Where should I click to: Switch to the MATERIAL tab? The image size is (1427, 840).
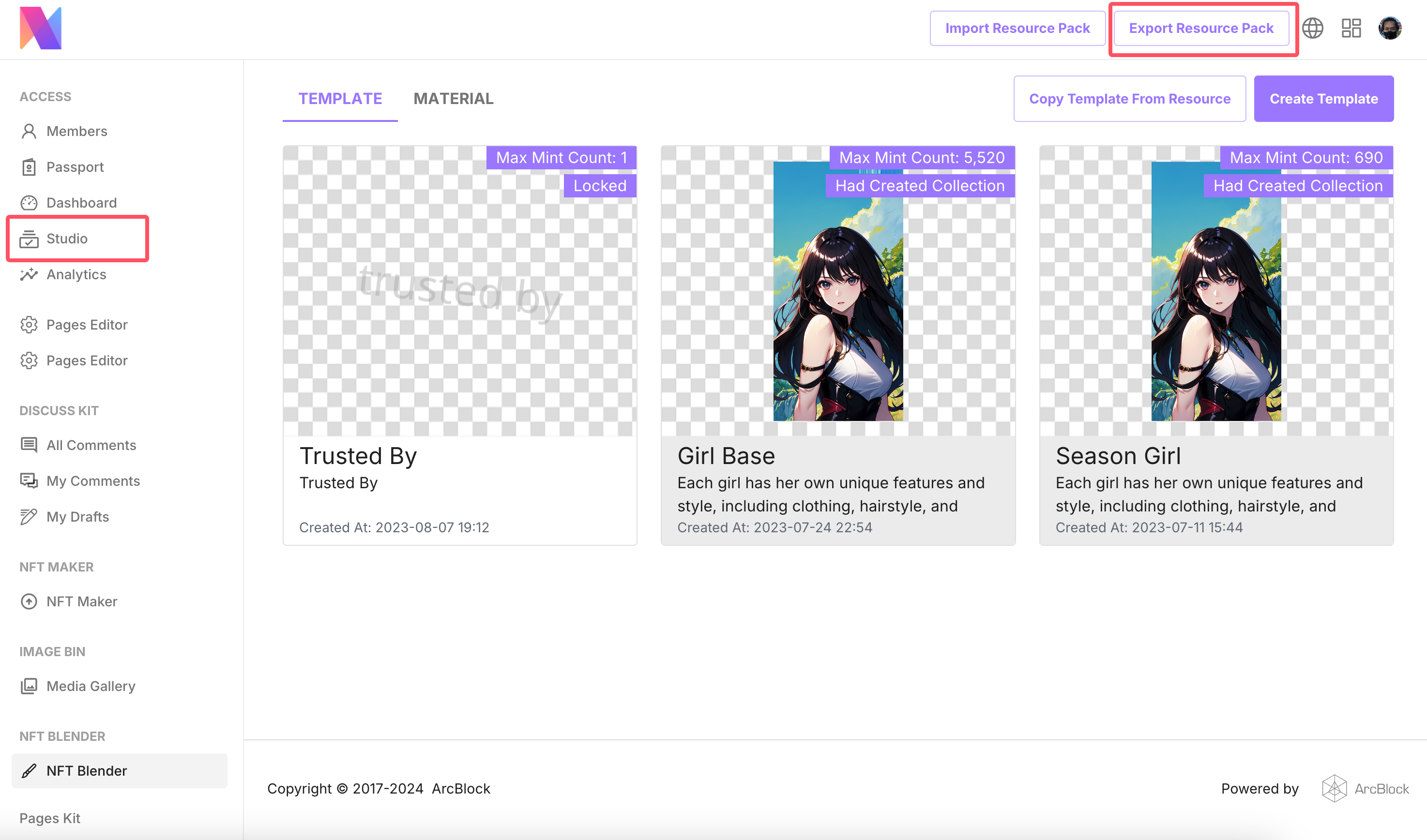[x=453, y=99]
